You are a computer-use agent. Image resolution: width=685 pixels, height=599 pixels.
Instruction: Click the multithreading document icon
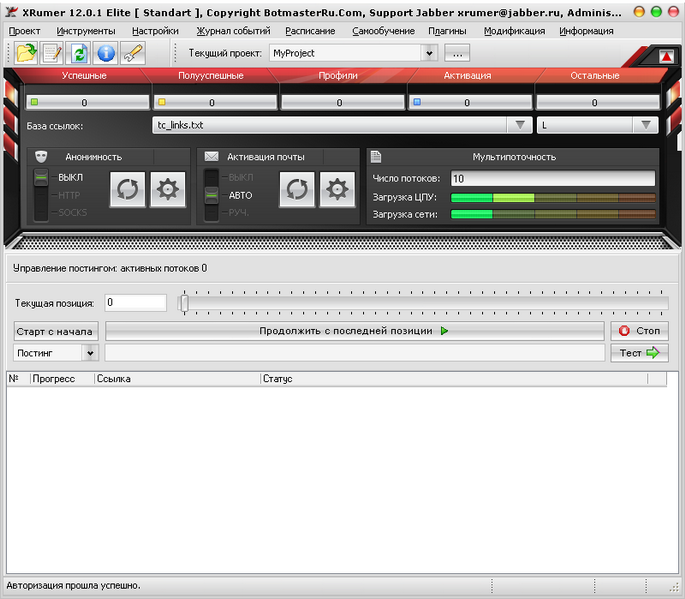point(376,156)
